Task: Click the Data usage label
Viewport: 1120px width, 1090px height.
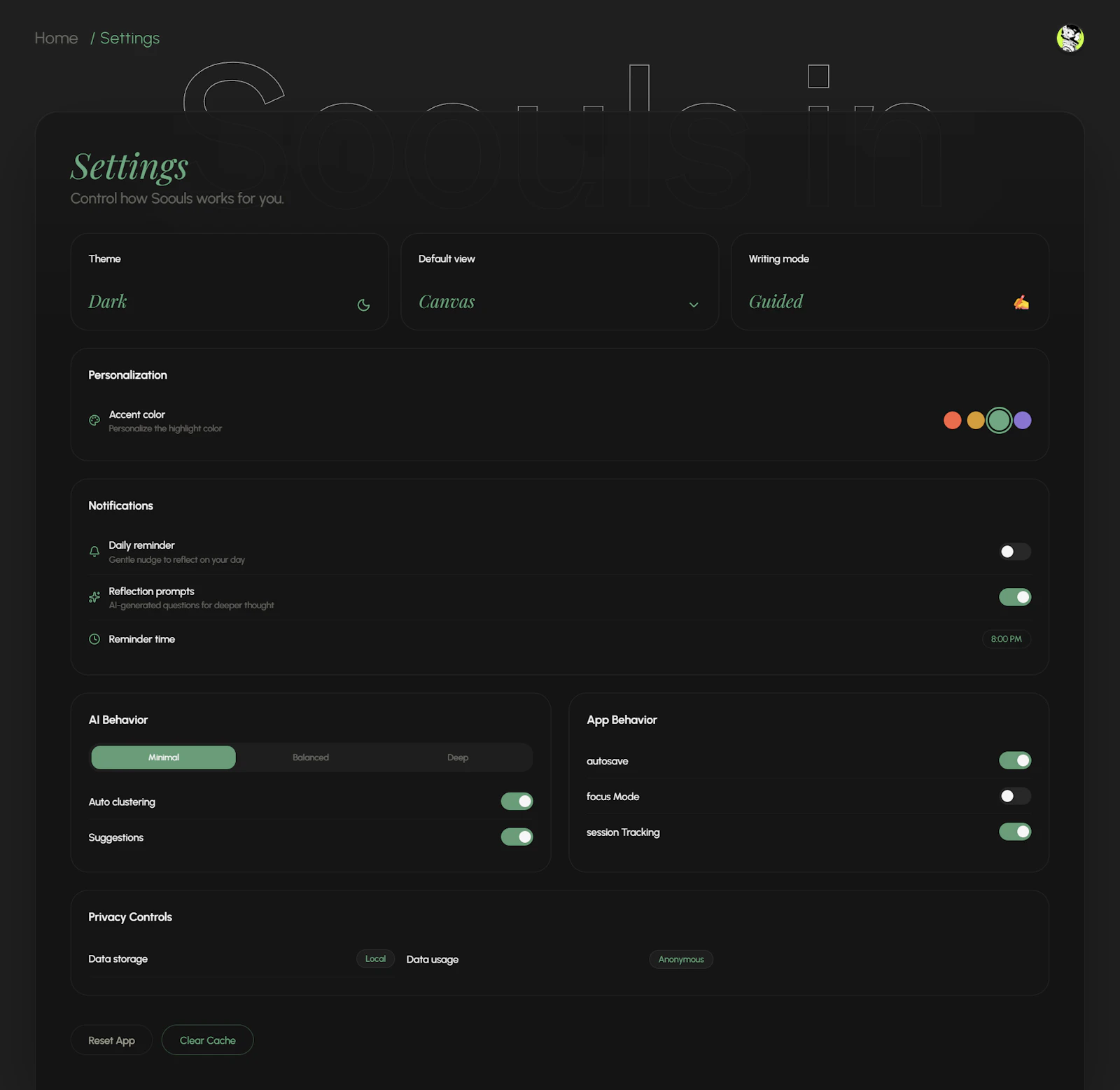Action: 433,960
